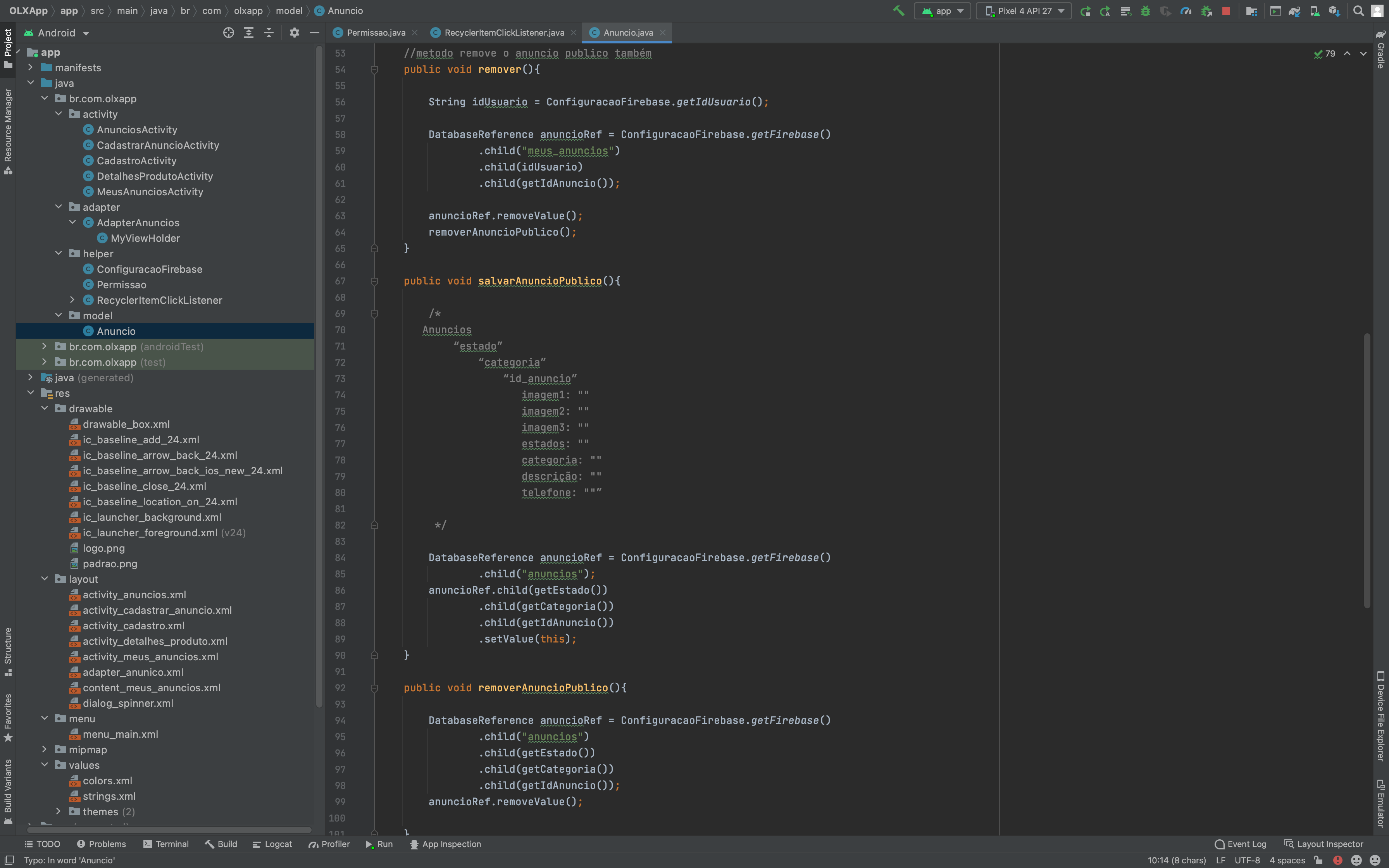
Task: Sync project with Gradle files elephant icon
Action: 1294,11
